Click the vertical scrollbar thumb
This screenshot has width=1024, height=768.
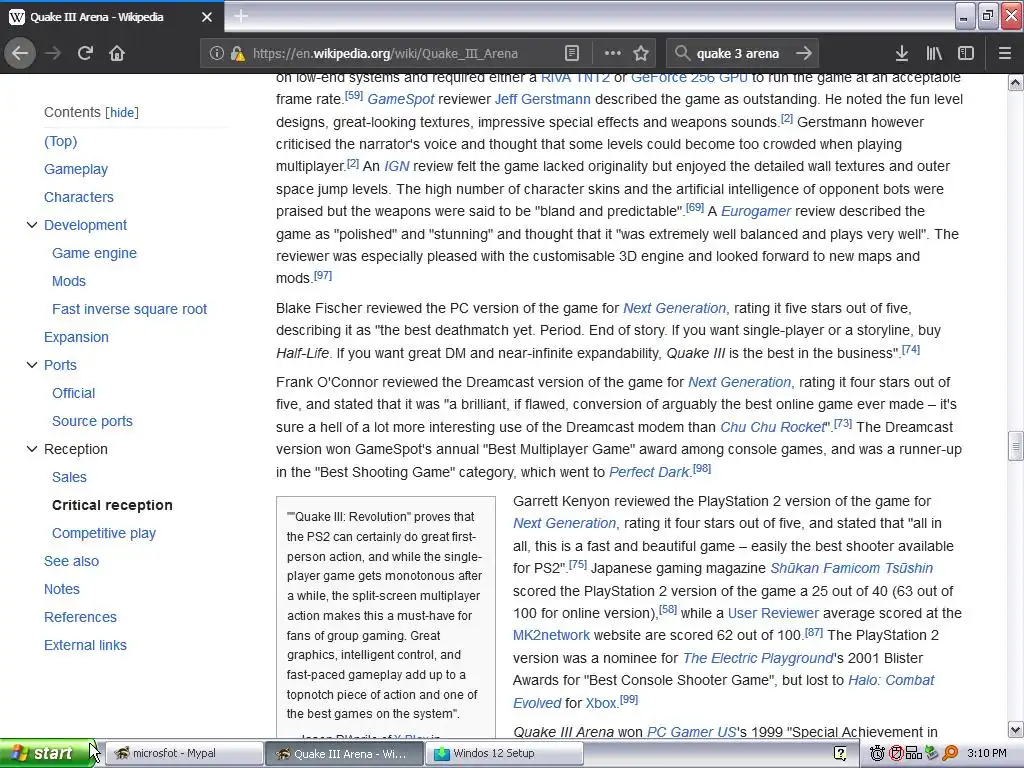1015,447
